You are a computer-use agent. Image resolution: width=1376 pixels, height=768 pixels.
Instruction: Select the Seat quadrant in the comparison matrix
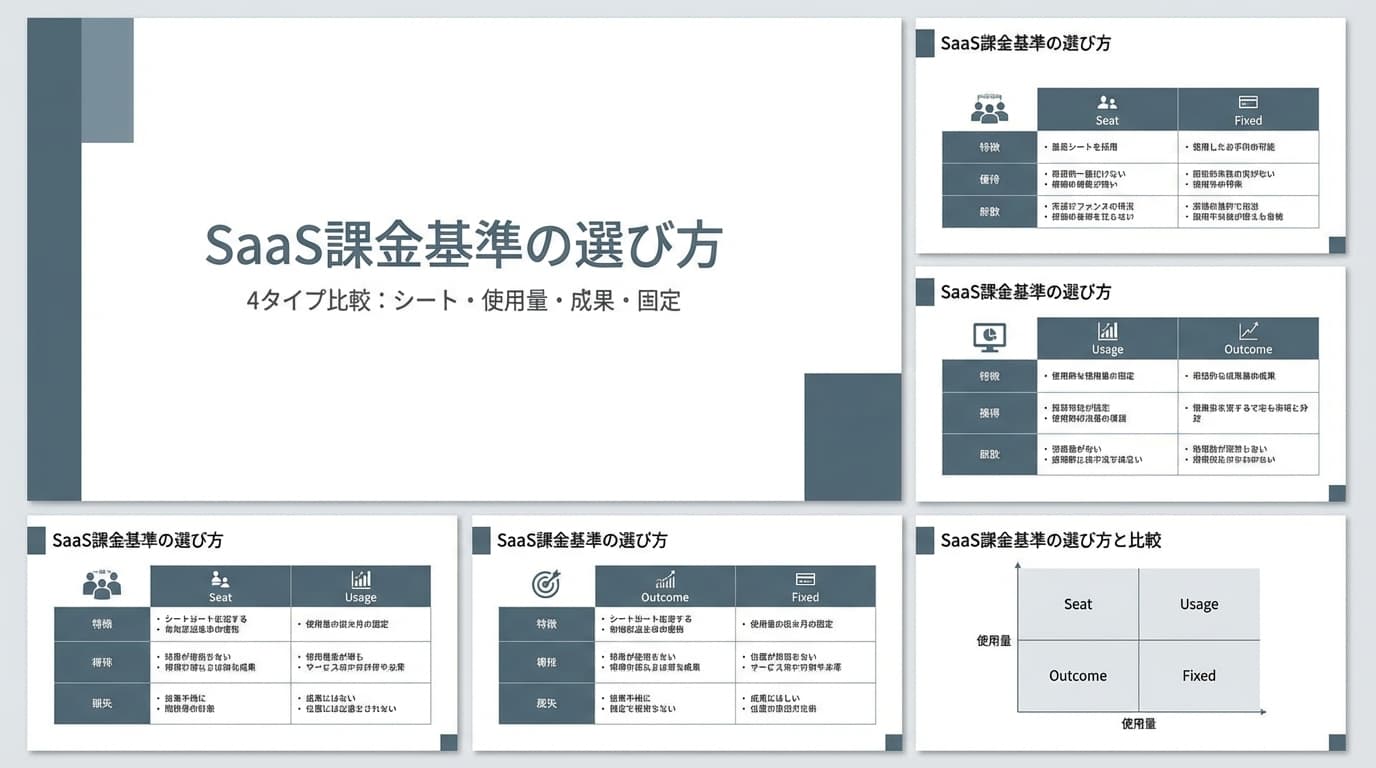tap(1078, 604)
